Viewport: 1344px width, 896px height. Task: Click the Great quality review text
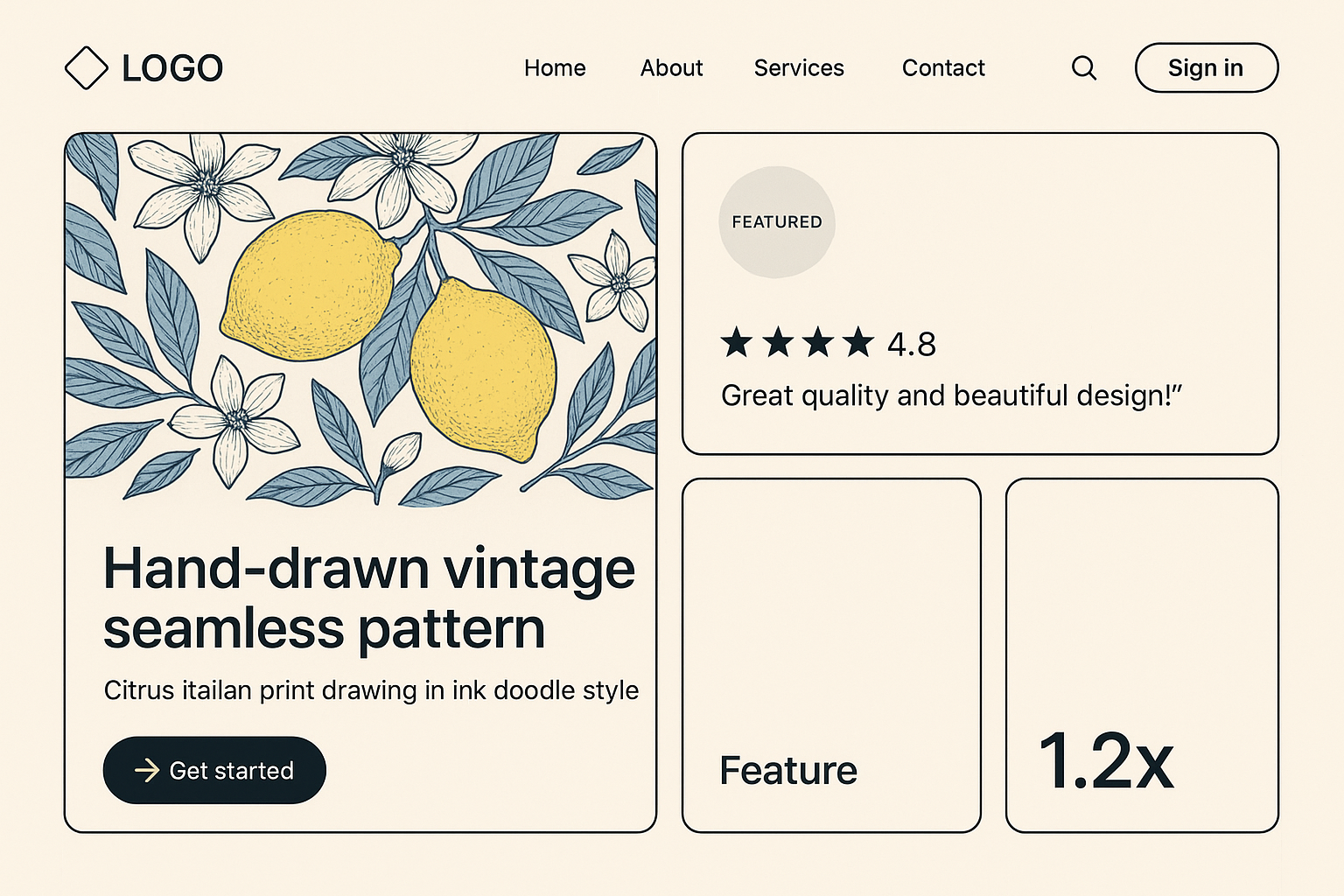(951, 395)
